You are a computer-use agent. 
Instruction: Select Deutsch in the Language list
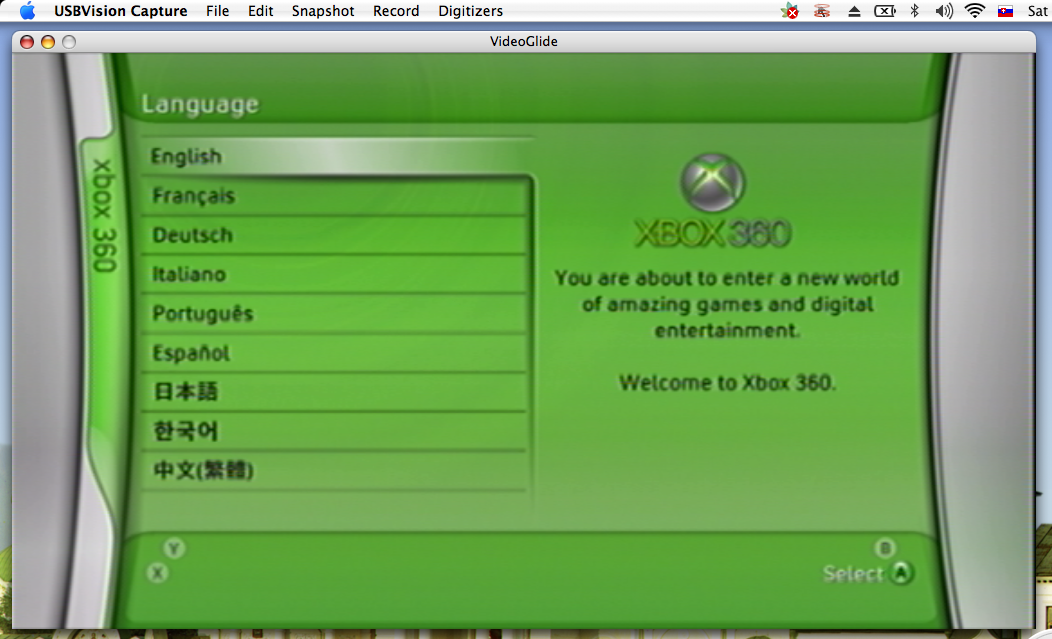tap(334, 235)
